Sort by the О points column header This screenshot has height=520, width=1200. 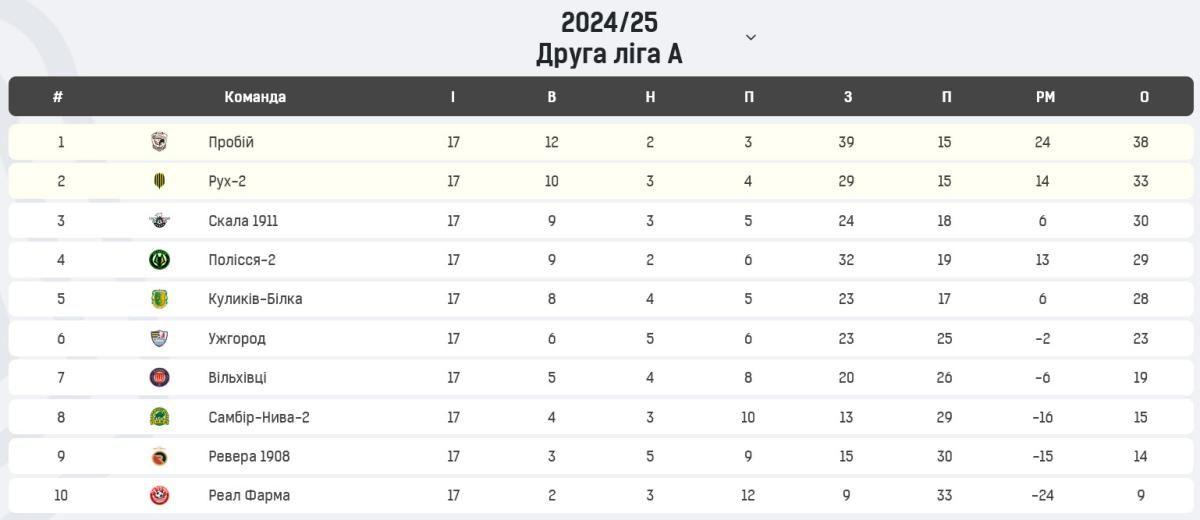coord(1144,97)
